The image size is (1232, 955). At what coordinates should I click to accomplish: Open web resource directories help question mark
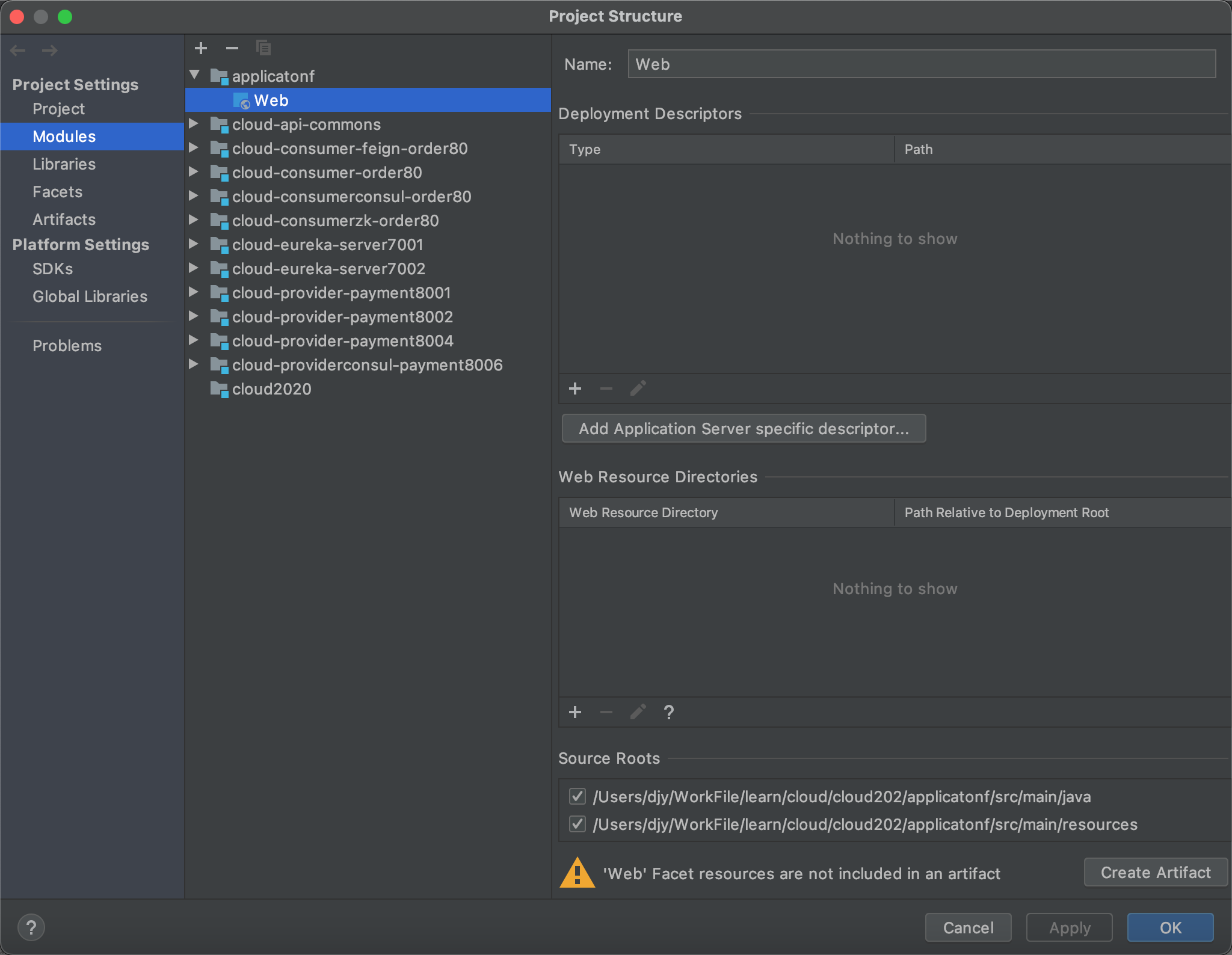pyautogui.click(x=669, y=712)
